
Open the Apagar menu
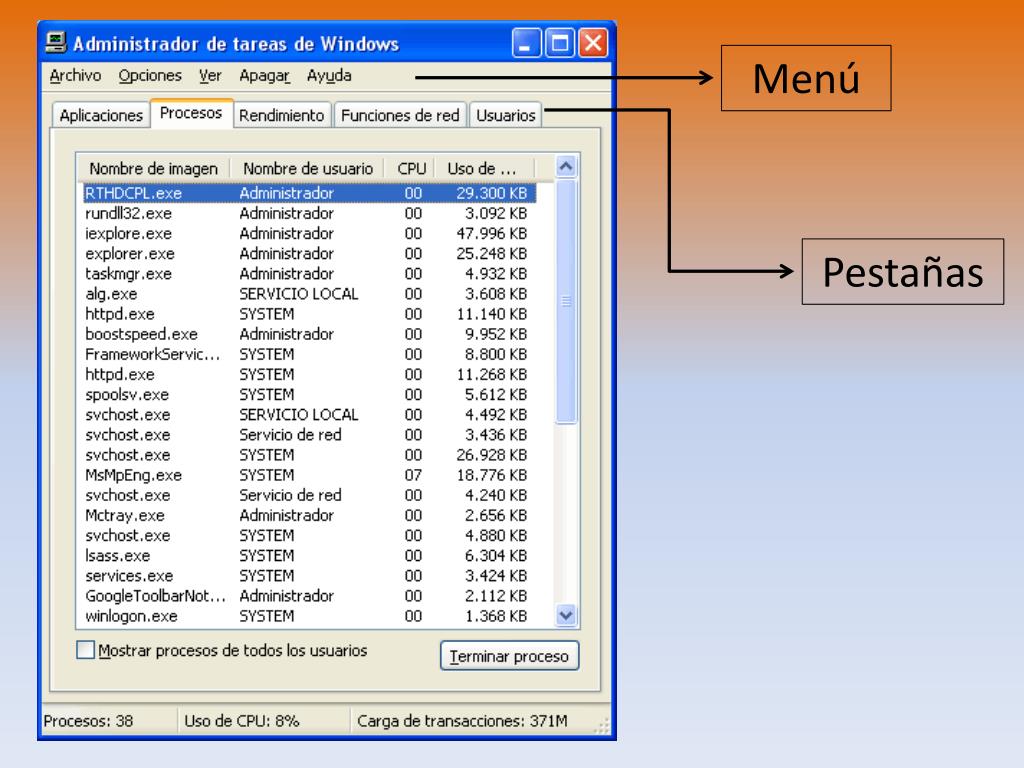pyautogui.click(x=264, y=76)
